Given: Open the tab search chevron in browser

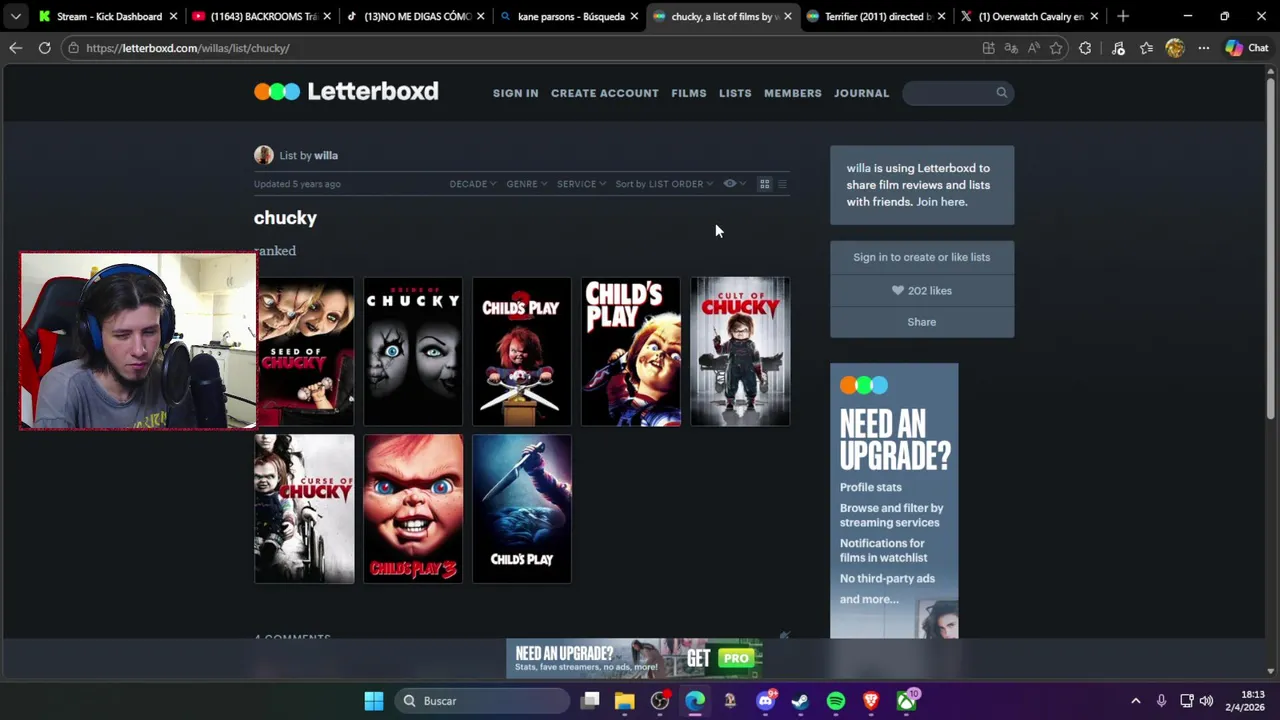Looking at the screenshot, I should click(15, 16).
